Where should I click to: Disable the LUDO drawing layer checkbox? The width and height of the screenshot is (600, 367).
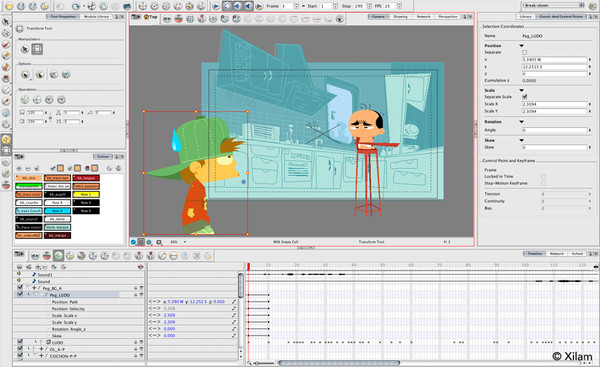pos(20,342)
